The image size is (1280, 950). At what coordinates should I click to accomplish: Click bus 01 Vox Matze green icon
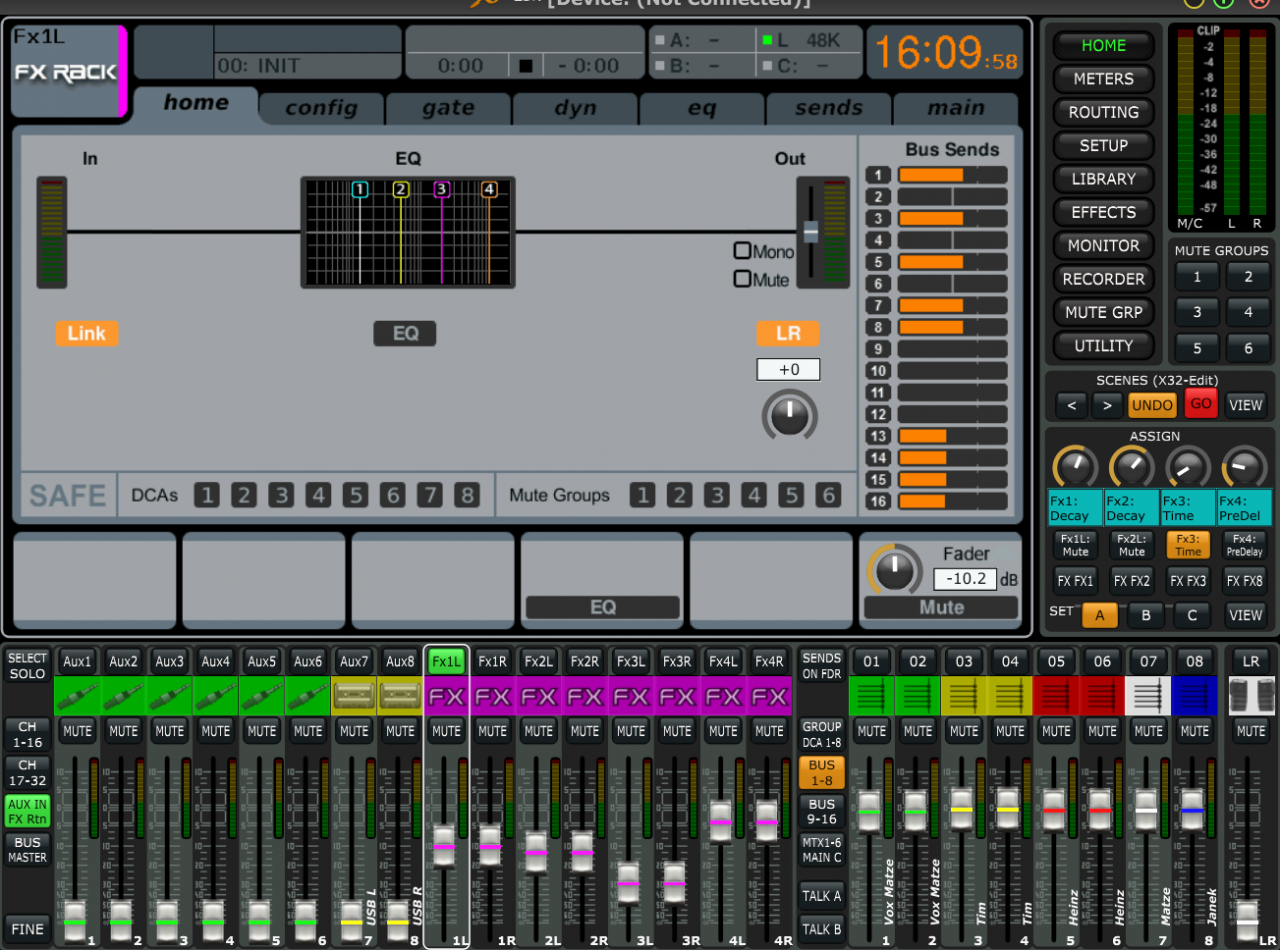872,696
